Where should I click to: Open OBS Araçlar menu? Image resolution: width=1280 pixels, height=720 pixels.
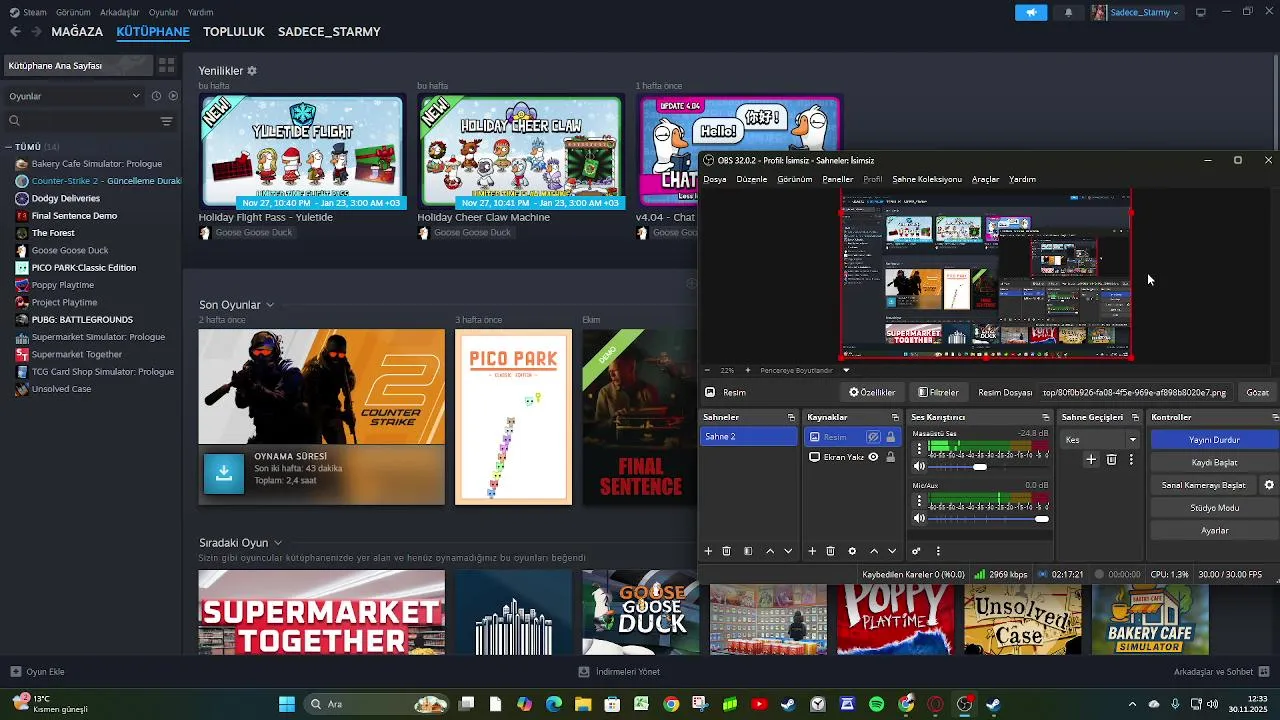985,180
